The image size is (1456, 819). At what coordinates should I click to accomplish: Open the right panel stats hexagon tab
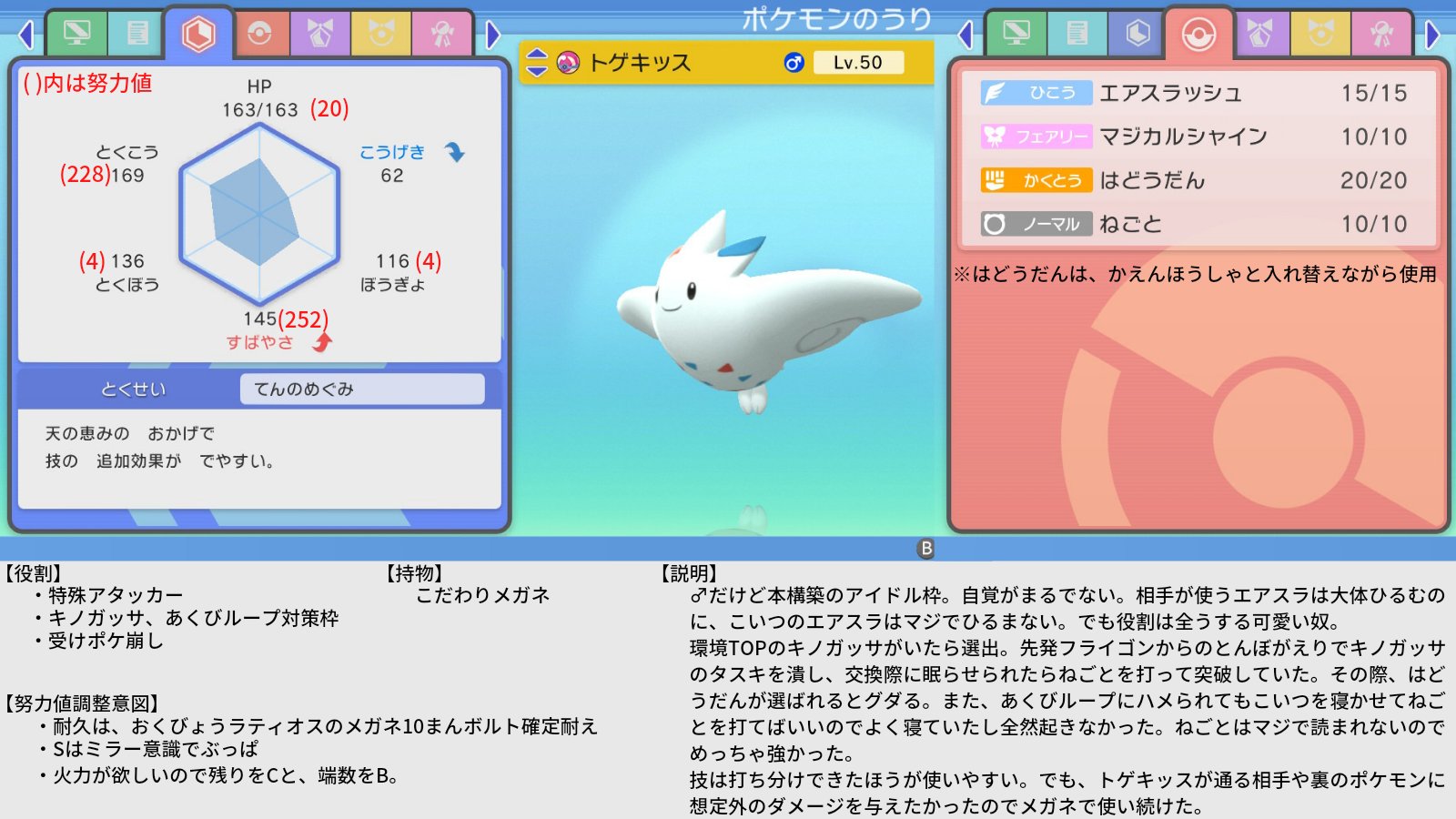[1137, 34]
